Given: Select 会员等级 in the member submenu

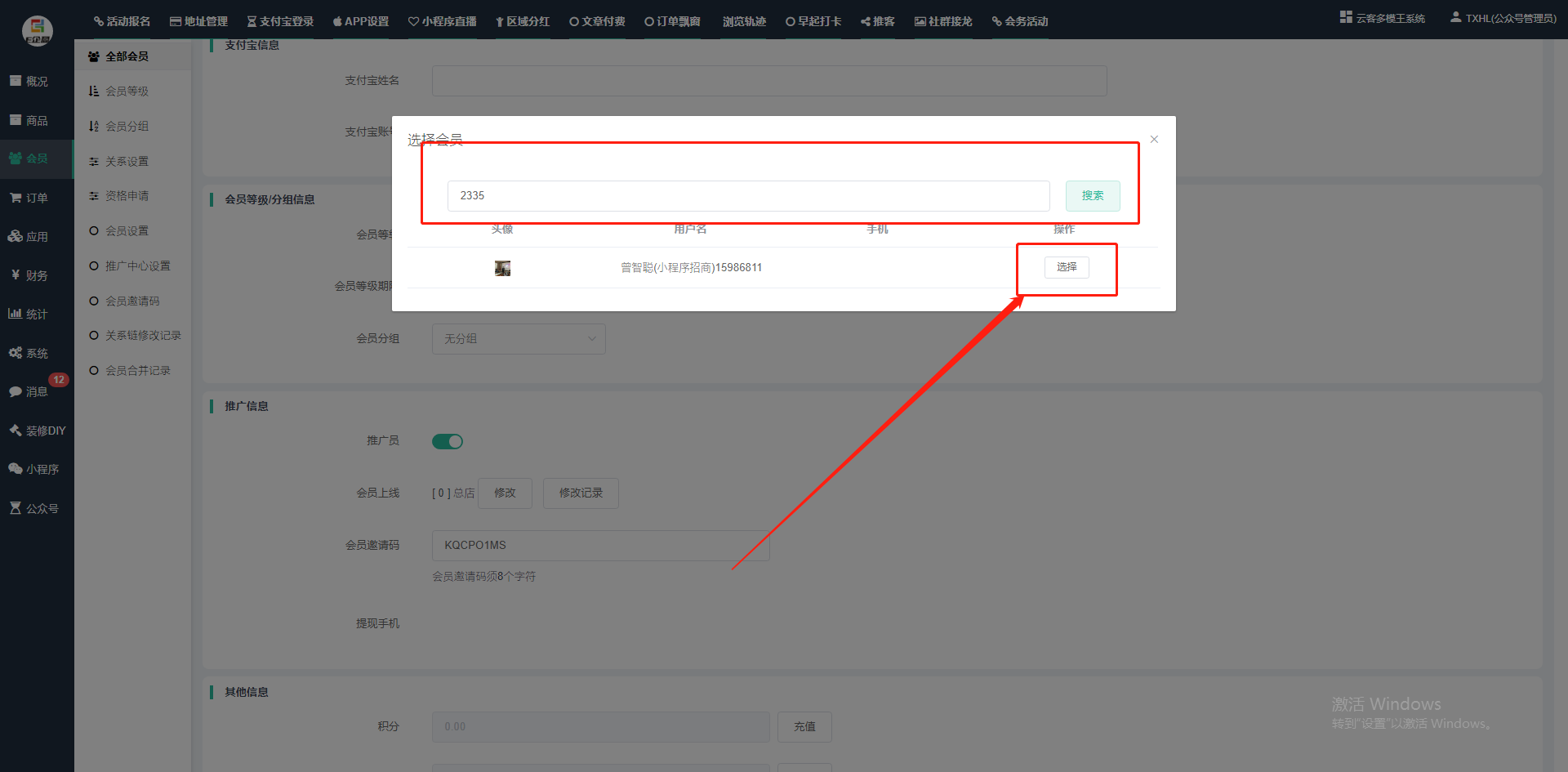Looking at the screenshot, I should tap(127, 91).
